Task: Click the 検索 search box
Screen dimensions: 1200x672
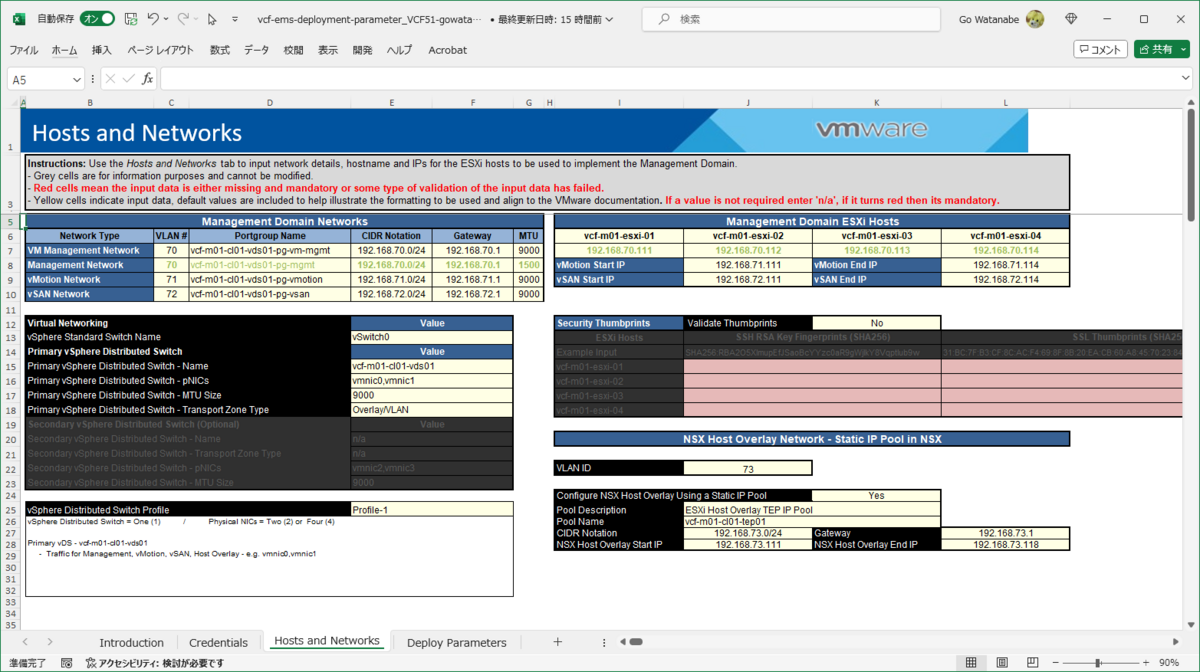Action: click(x=791, y=19)
